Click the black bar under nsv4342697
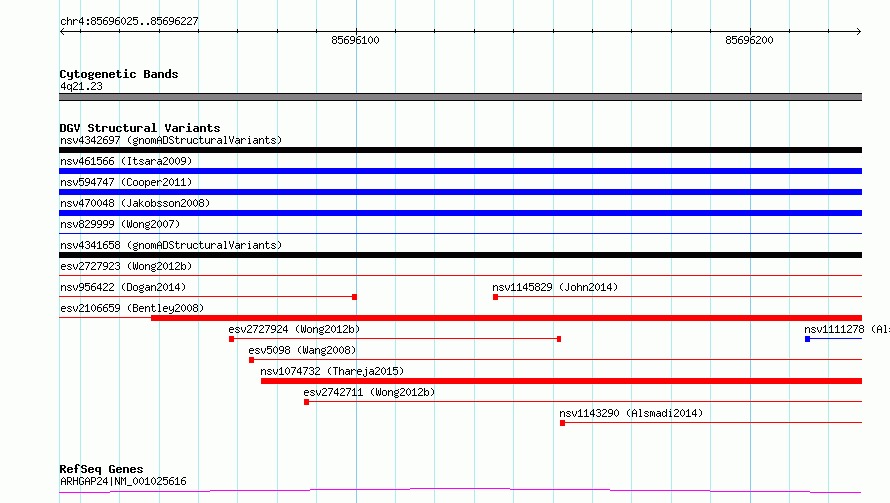Viewport: 890px width, 503px height. pyautogui.click(x=460, y=150)
